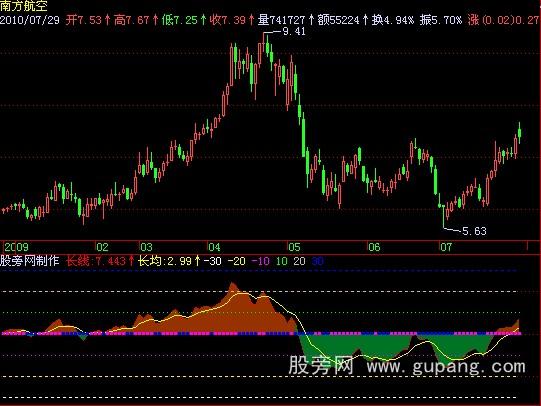Click the turnover rate 换4.94%
This screenshot has width=541, height=406.
pos(393,20)
